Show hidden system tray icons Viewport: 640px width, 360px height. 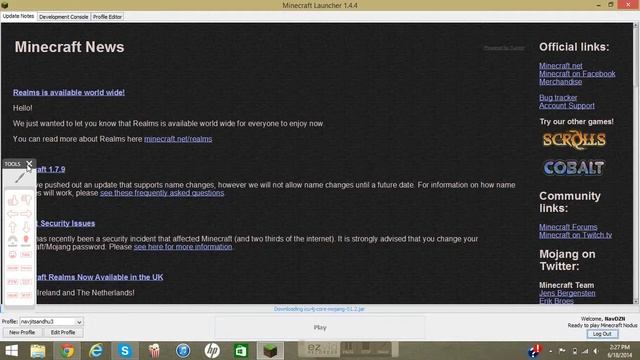(x=551, y=351)
